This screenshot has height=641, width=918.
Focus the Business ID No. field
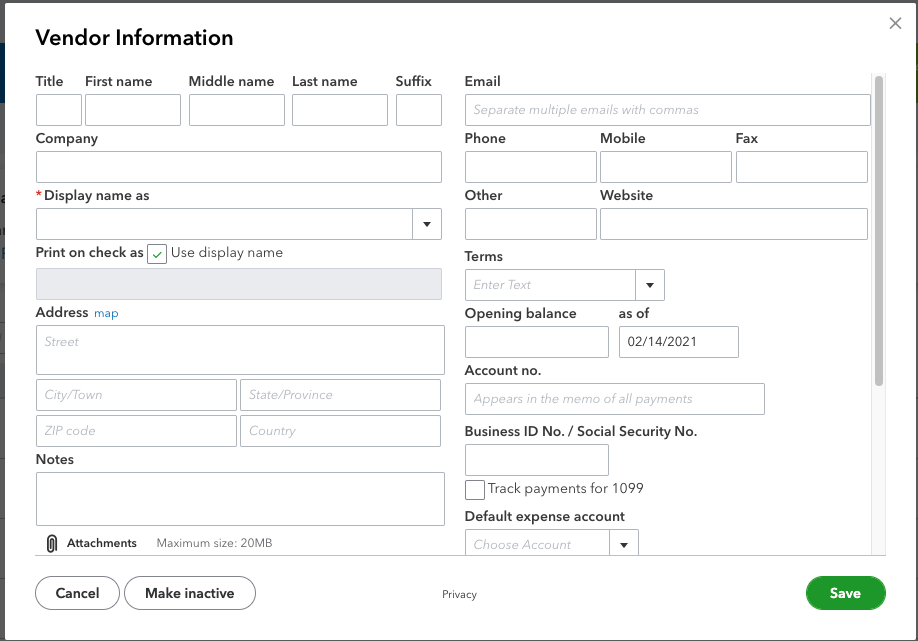click(x=537, y=460)
